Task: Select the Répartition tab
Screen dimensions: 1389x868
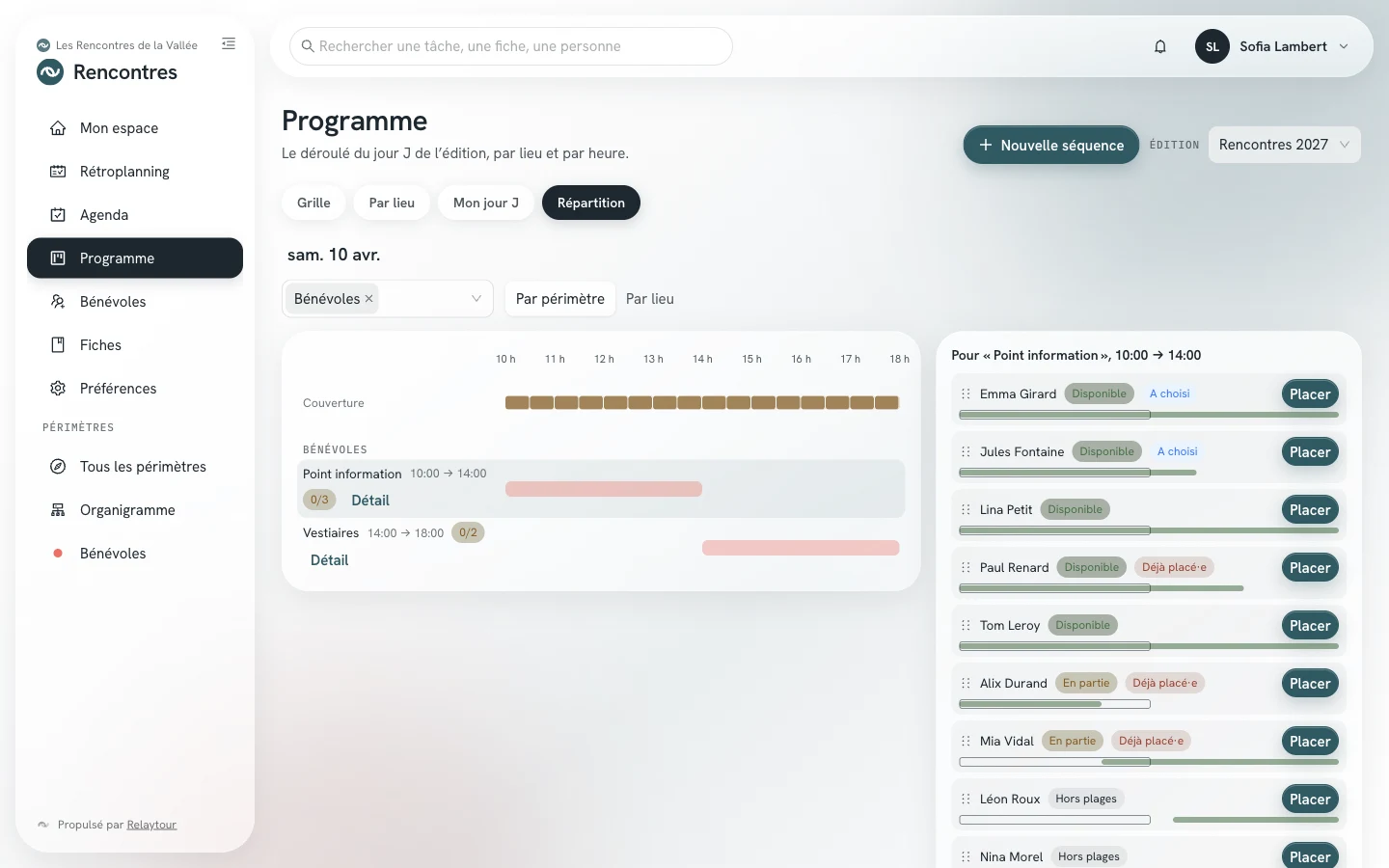Action: [591, 203]
